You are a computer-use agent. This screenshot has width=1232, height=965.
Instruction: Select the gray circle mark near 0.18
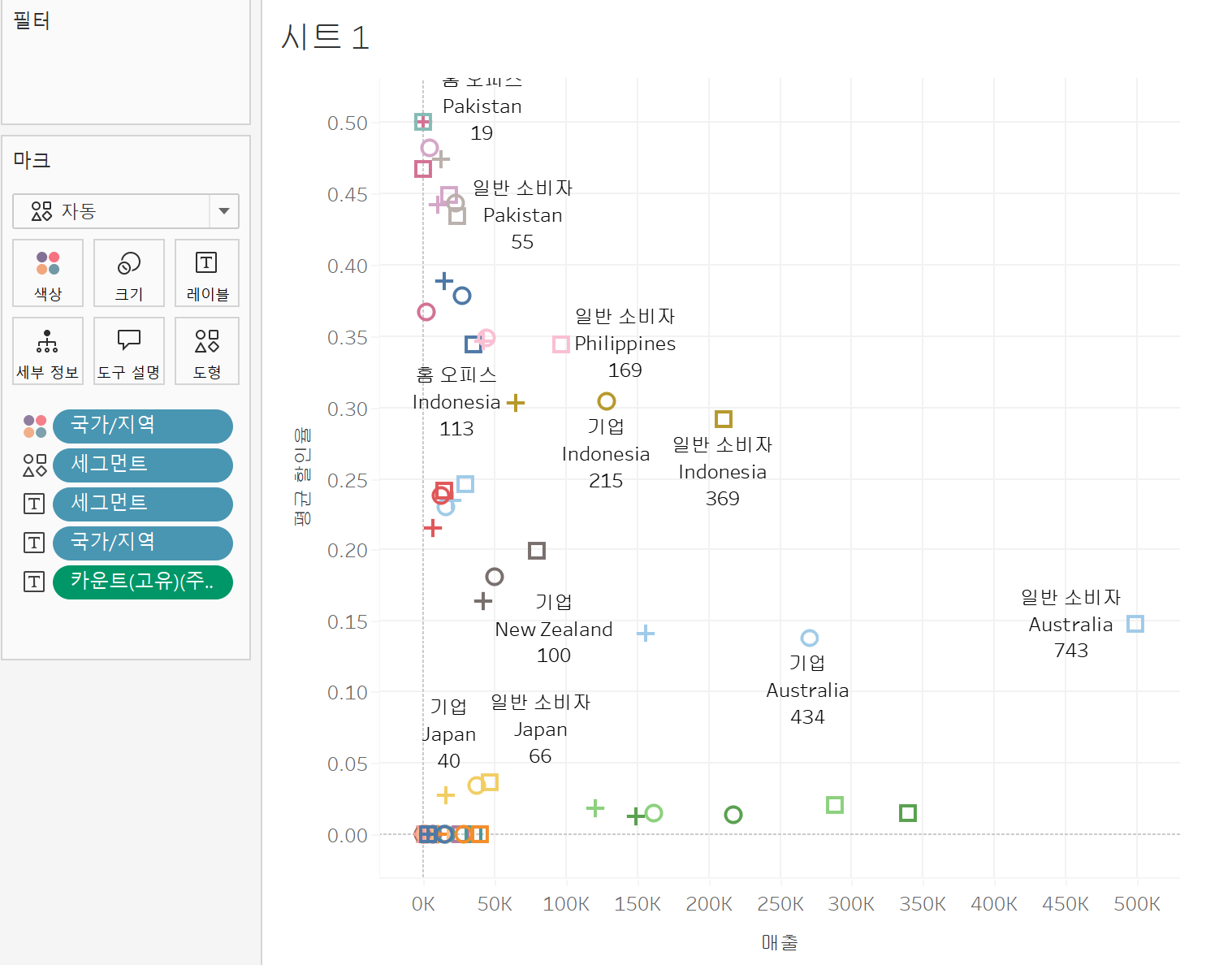tap(495, 577)
